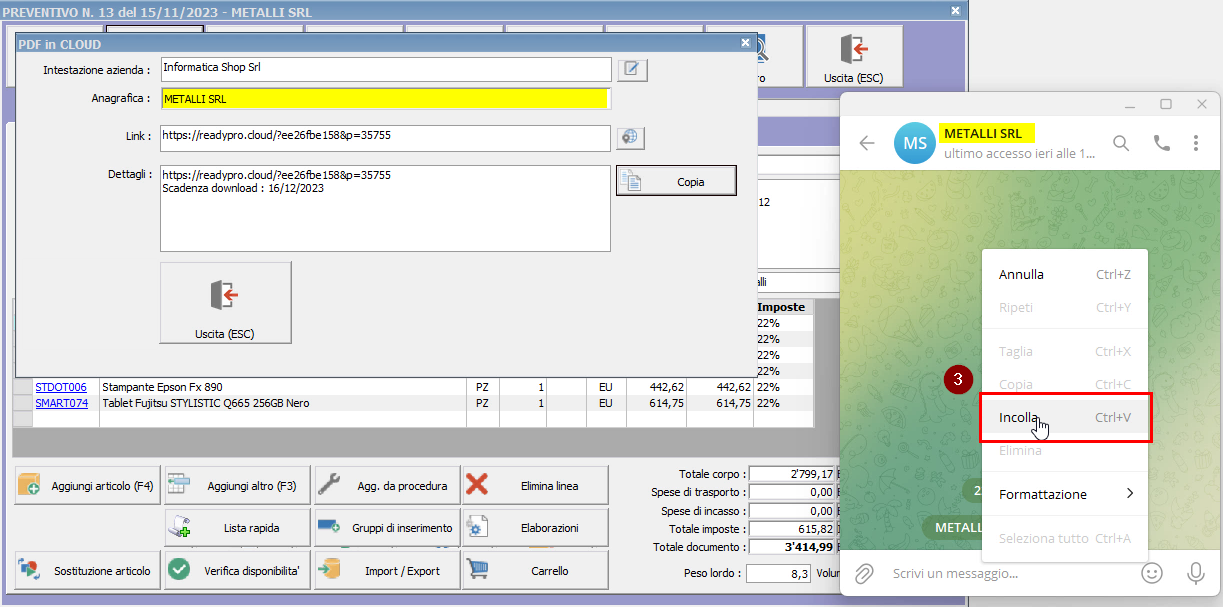Click the Link field with readypro.cloud URL
The width and height of the screenshot is (1223, 607).
coord(385,137)
